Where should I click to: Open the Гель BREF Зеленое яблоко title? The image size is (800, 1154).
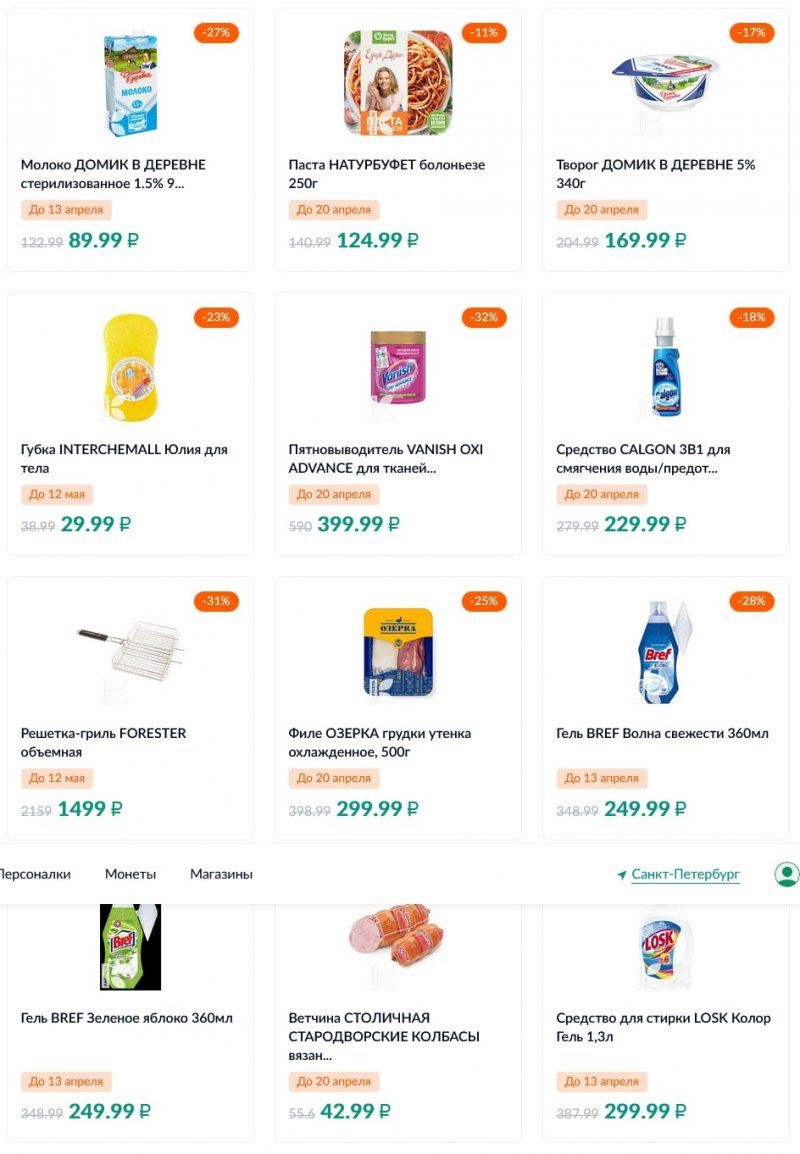[x=126, y=1018]
